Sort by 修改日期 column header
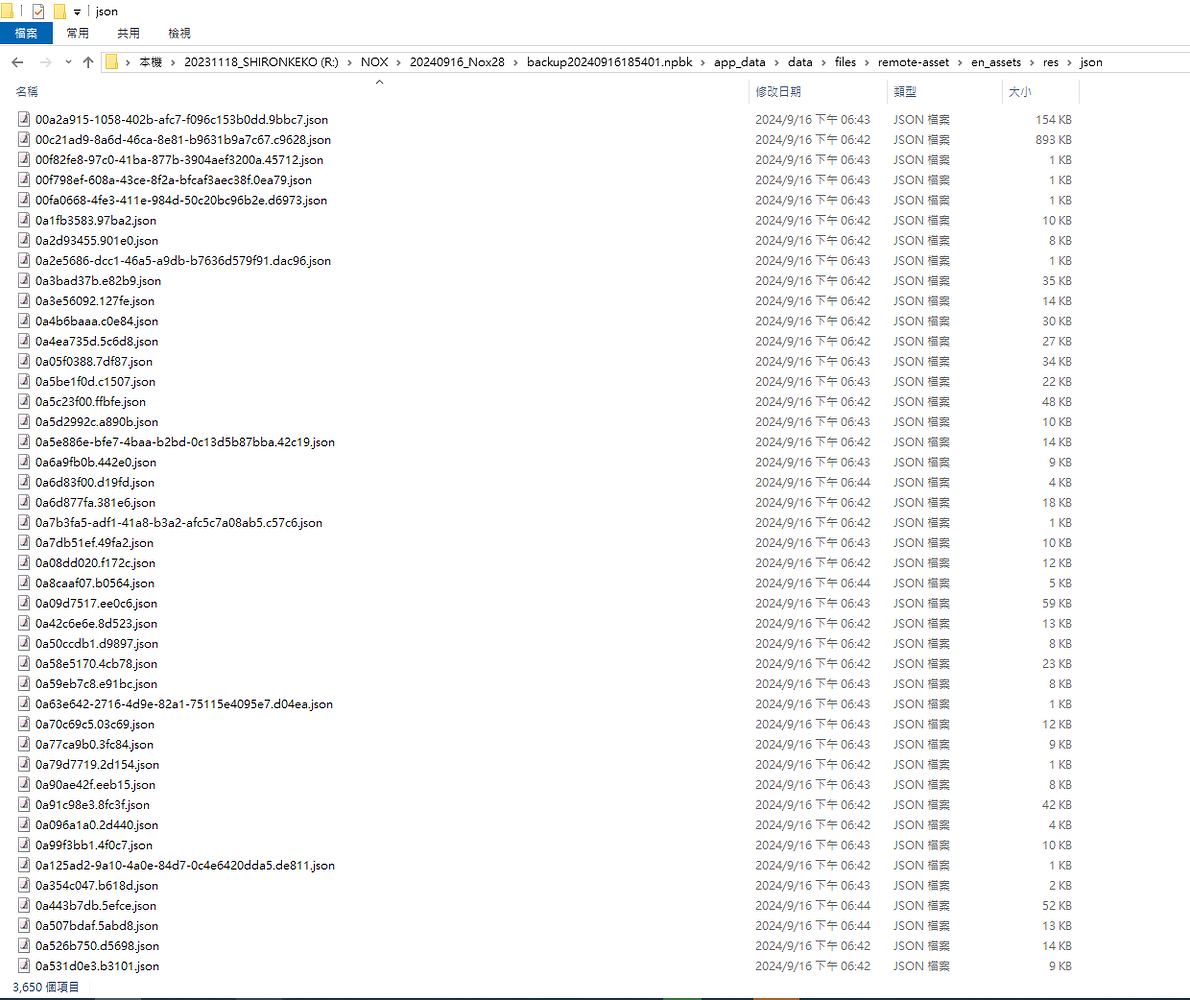 pyautogui.click(x=778, y=91)
